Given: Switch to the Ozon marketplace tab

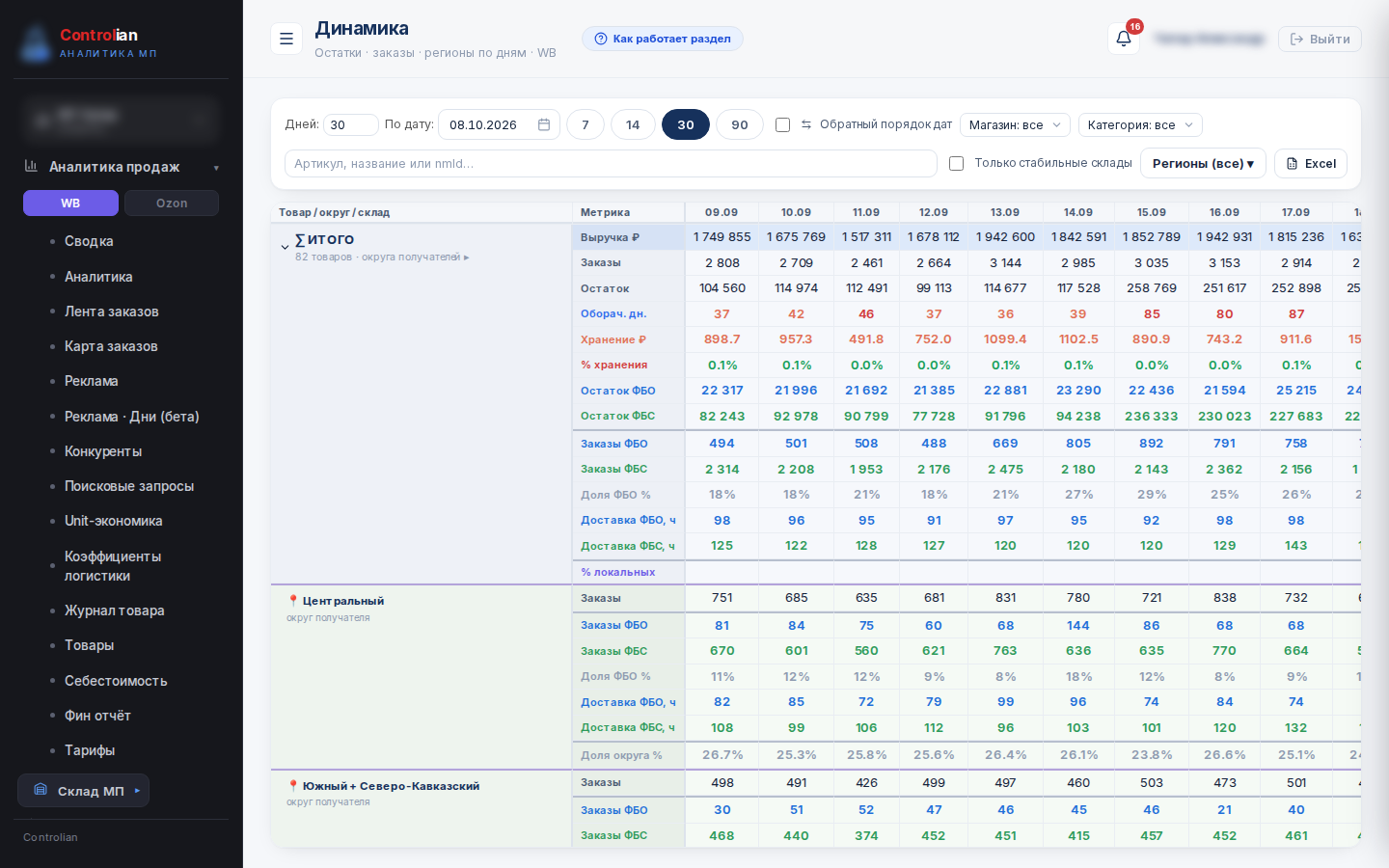Looking at the screenshot, I should click(x=172, y=203).
